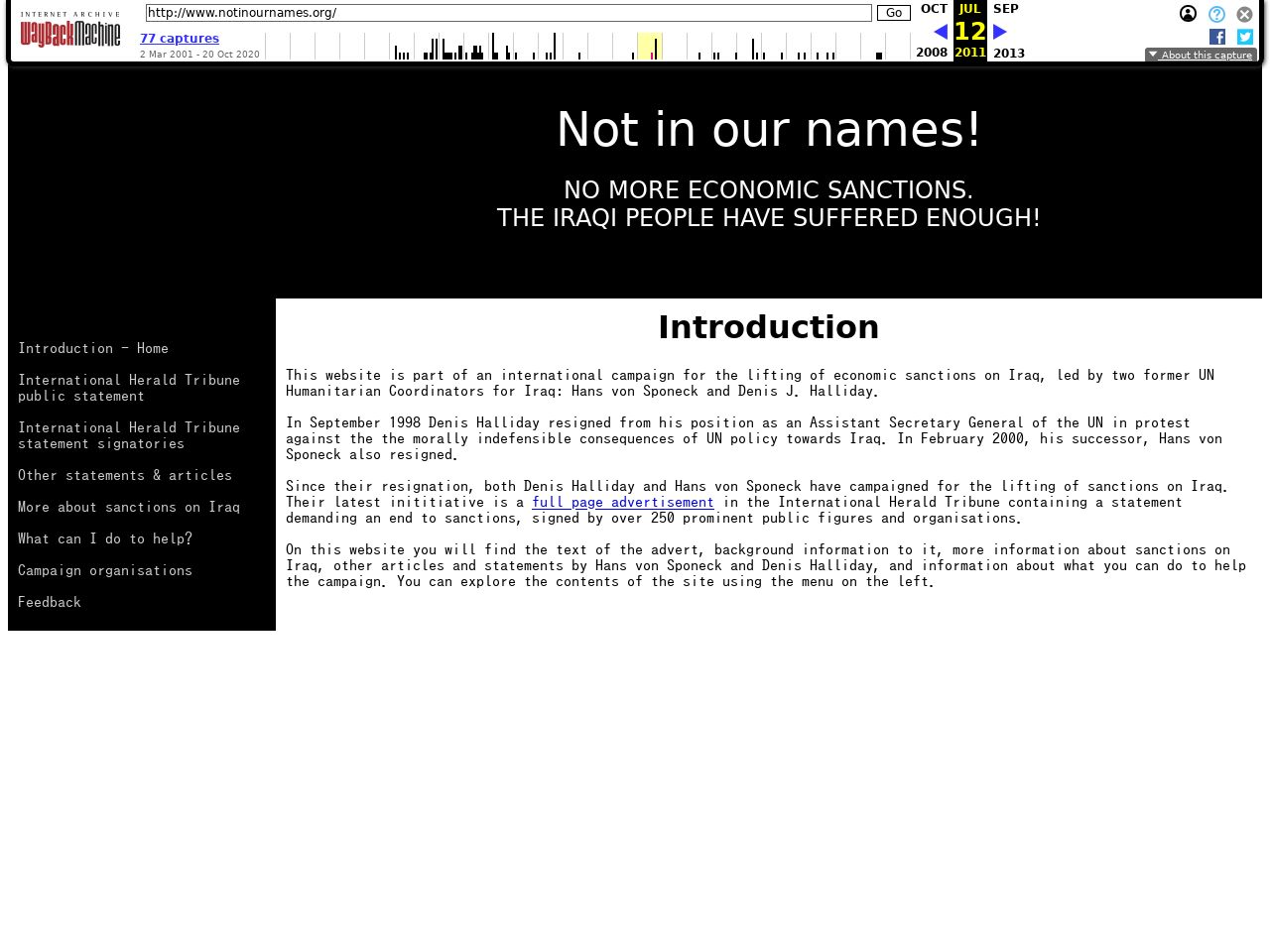
Task: Select What can I do to help?
Action: [105, 538]
